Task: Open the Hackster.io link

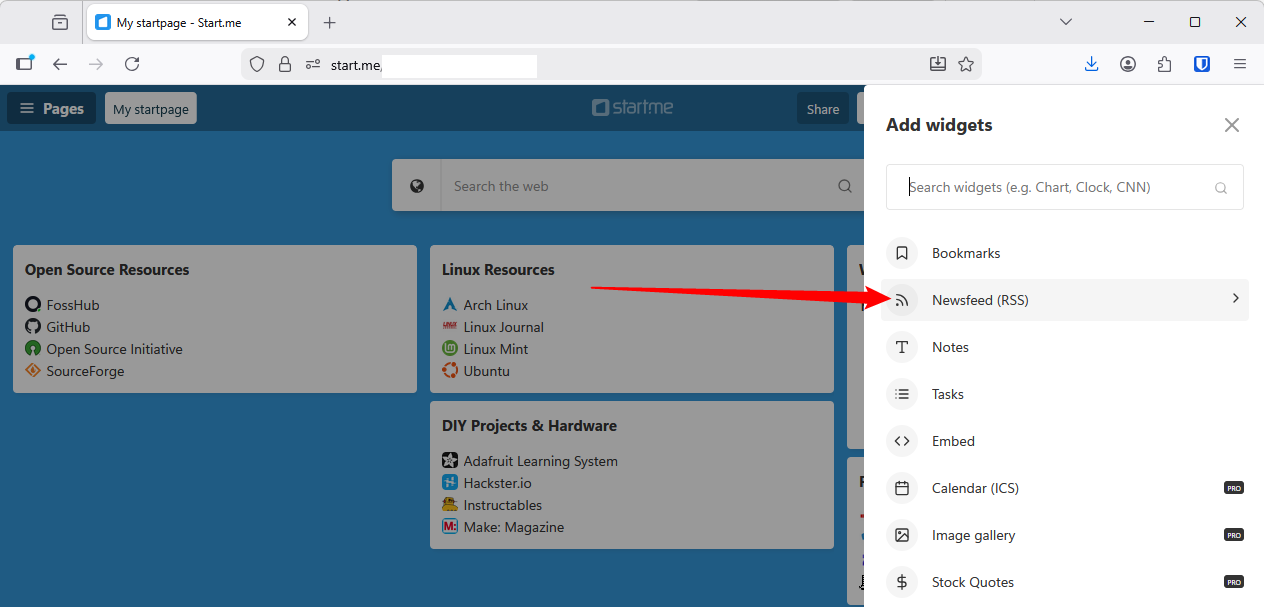Action: coord(498,483)
